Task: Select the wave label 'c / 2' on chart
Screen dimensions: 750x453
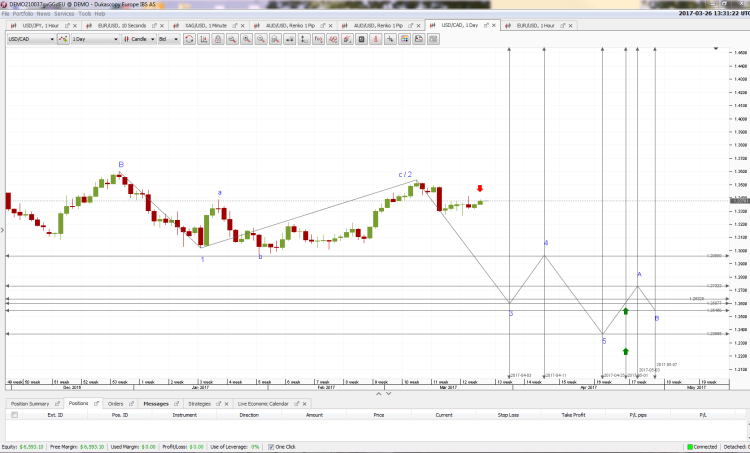Action: coord(405,175)
